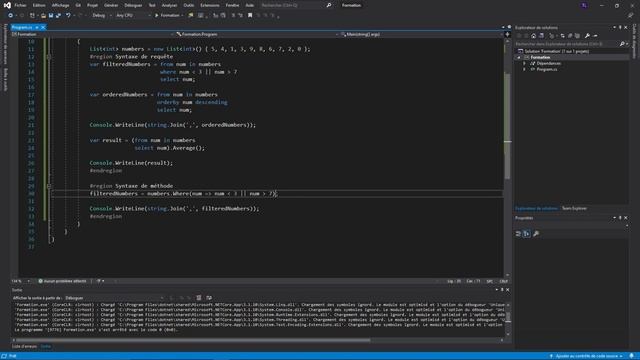The width and height of the screenshot is (640, 360).
Task: Click the hot reload icon after Formation
Action: (191, 16)
